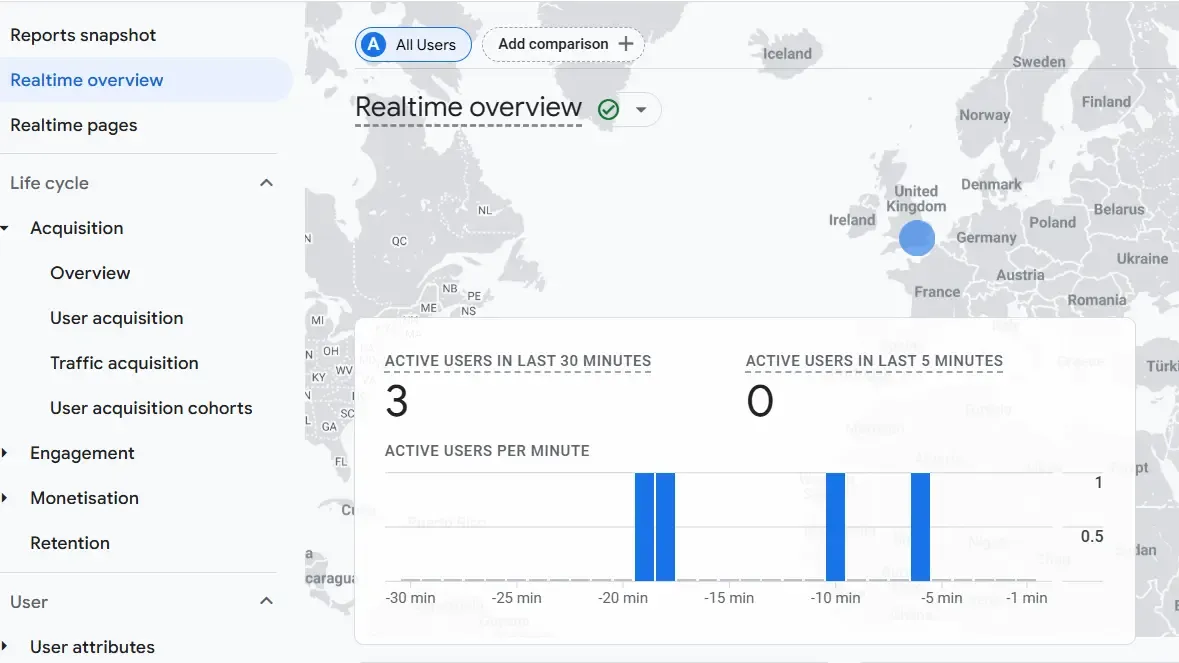This screenshot has height=663, width=1179.
Task: Click the blue active-users dot over the United Kingdom
Action: click(917, 238)
